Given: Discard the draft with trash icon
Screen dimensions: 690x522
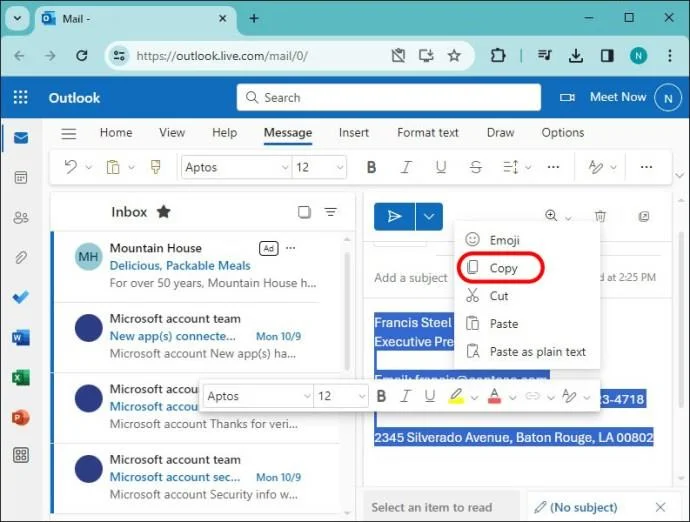Looking at the screenshot, I should coord(600,216).
